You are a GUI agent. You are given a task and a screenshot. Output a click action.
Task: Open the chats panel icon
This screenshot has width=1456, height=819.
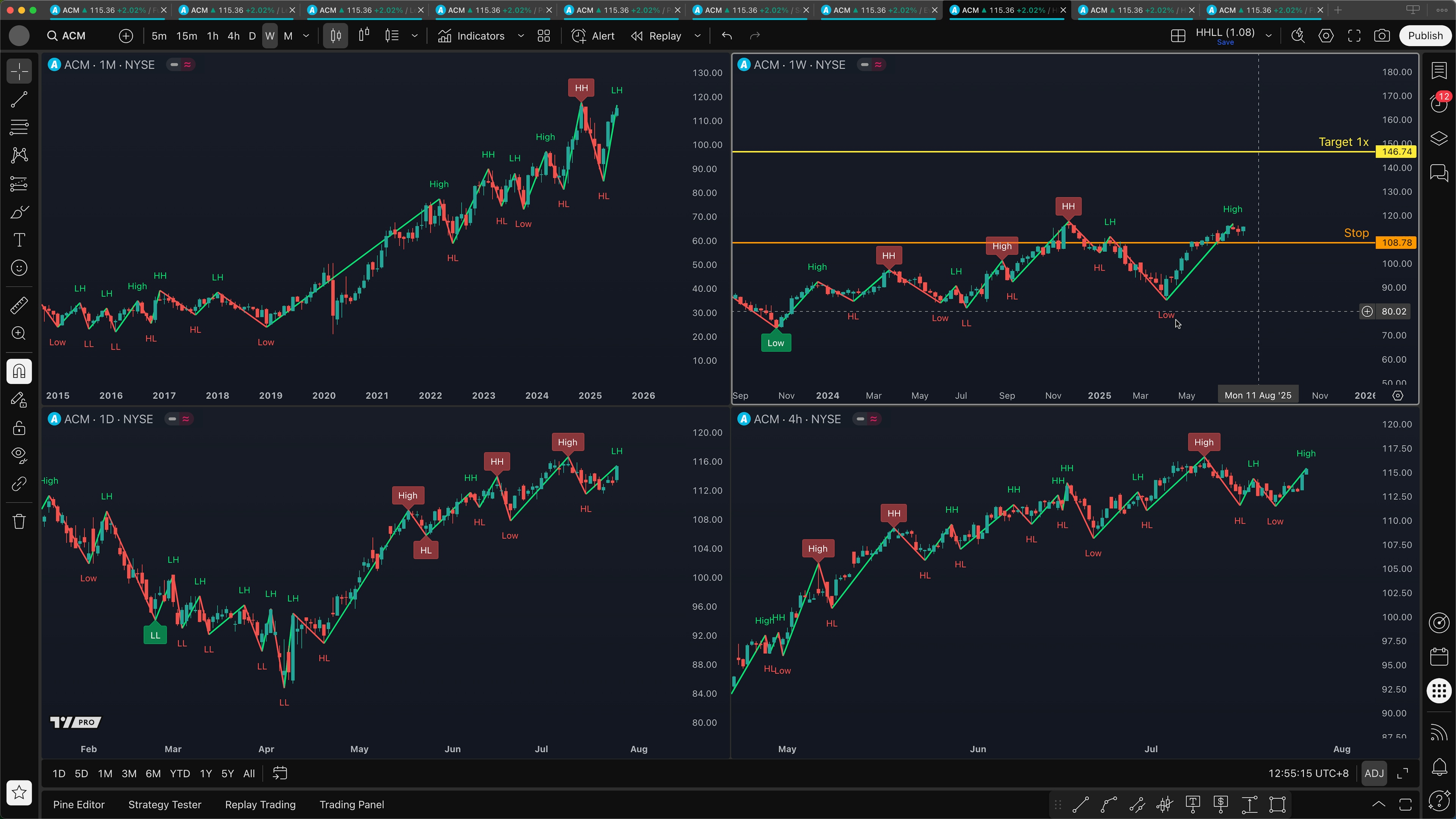coord(1439,173)
